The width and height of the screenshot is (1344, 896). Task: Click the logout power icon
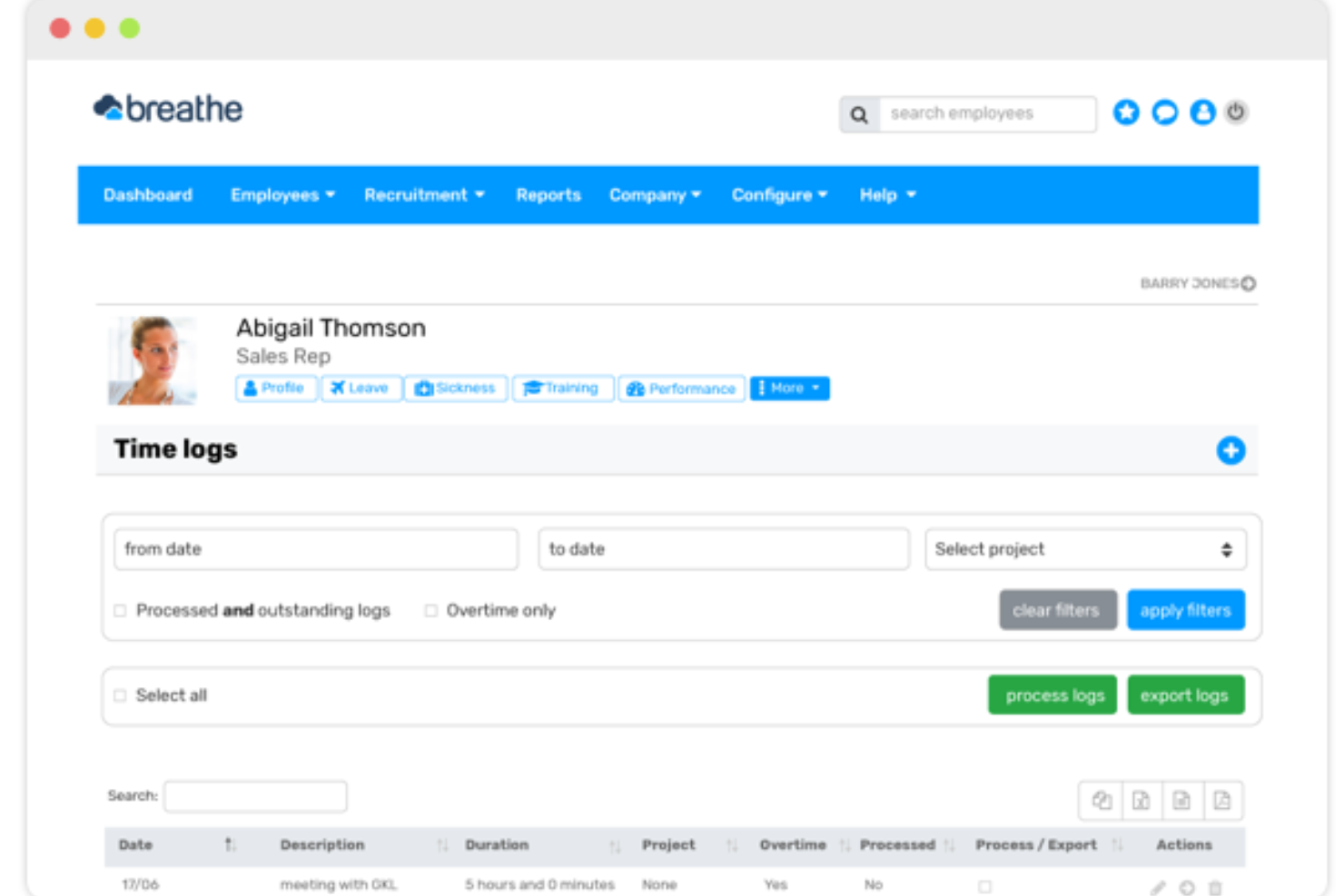pyautogui.click(x=1236, y=113)
